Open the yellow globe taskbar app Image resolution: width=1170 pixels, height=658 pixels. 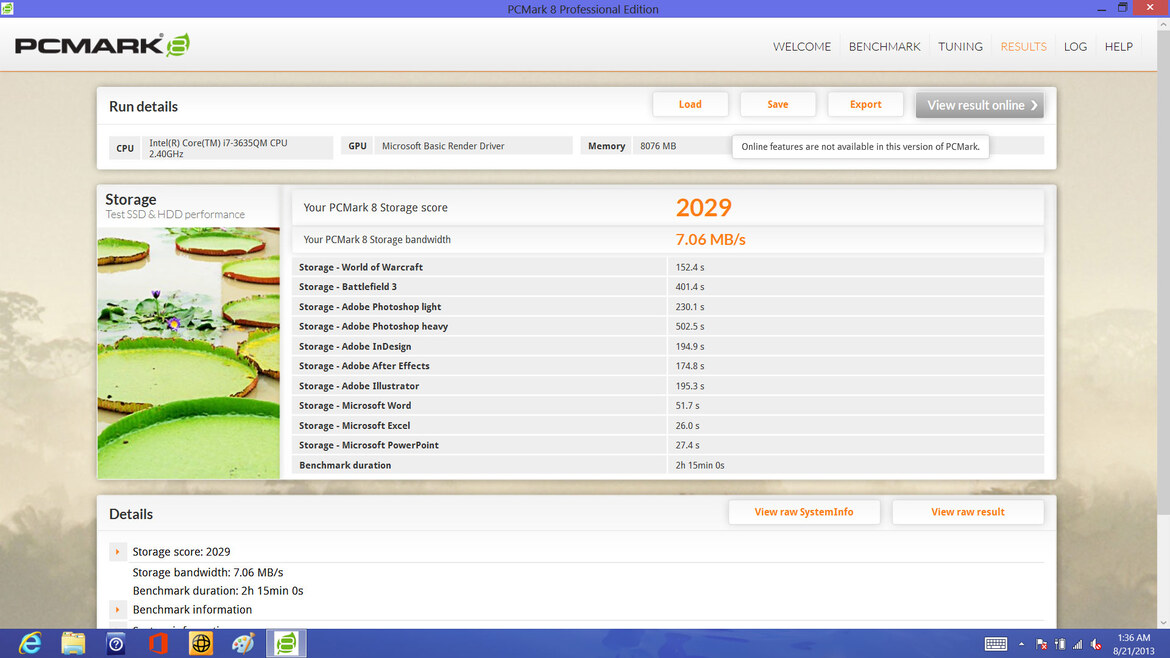[201, 643]
